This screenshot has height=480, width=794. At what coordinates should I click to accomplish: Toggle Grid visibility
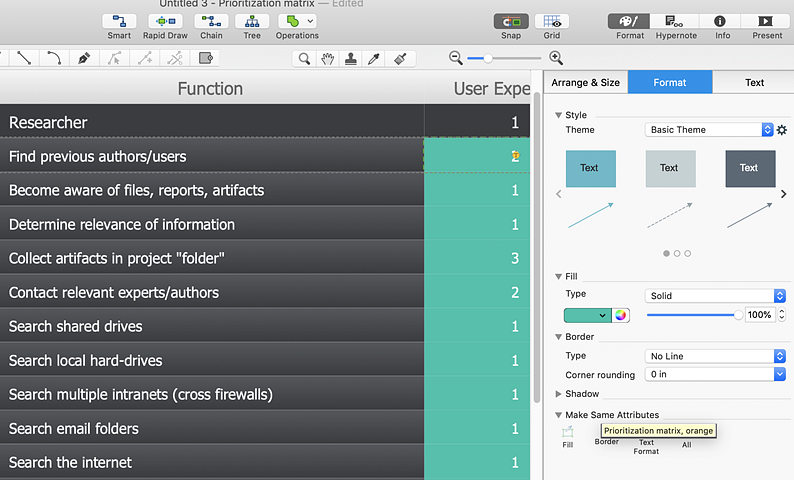pos(551,21)
